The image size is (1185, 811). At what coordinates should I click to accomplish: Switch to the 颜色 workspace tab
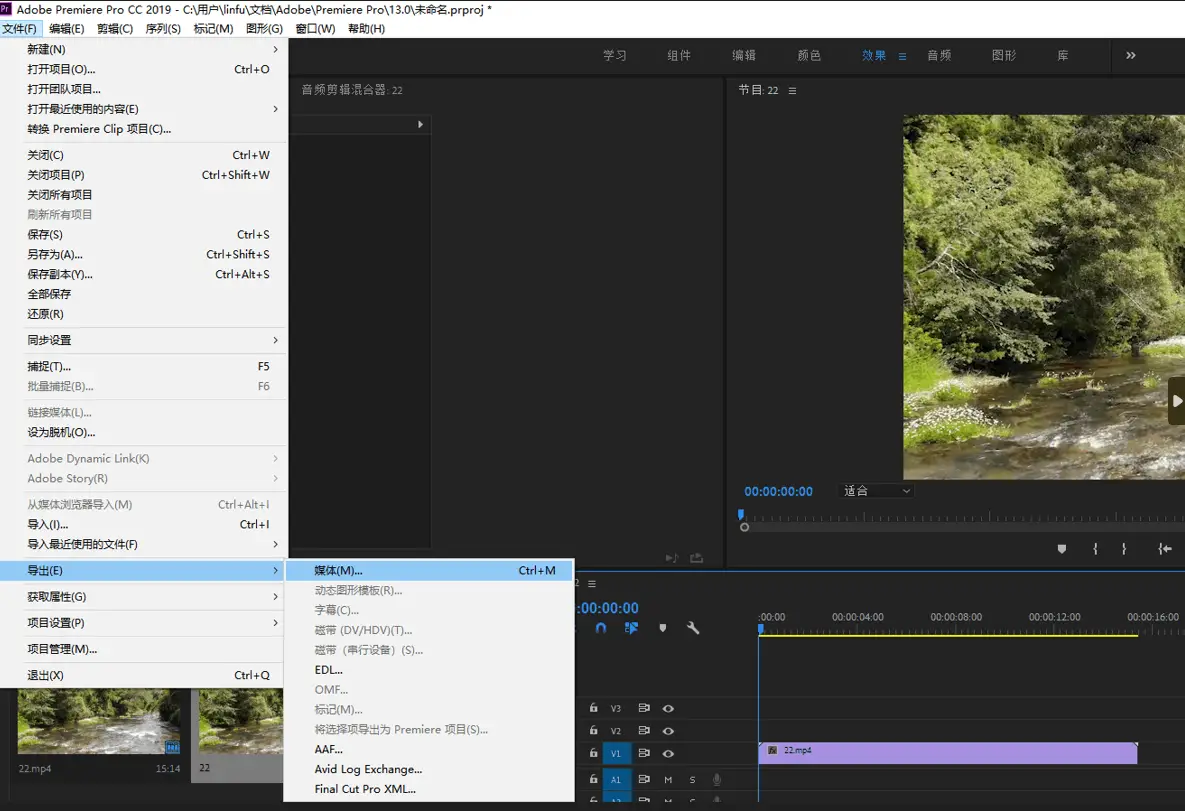pos(809,55)
